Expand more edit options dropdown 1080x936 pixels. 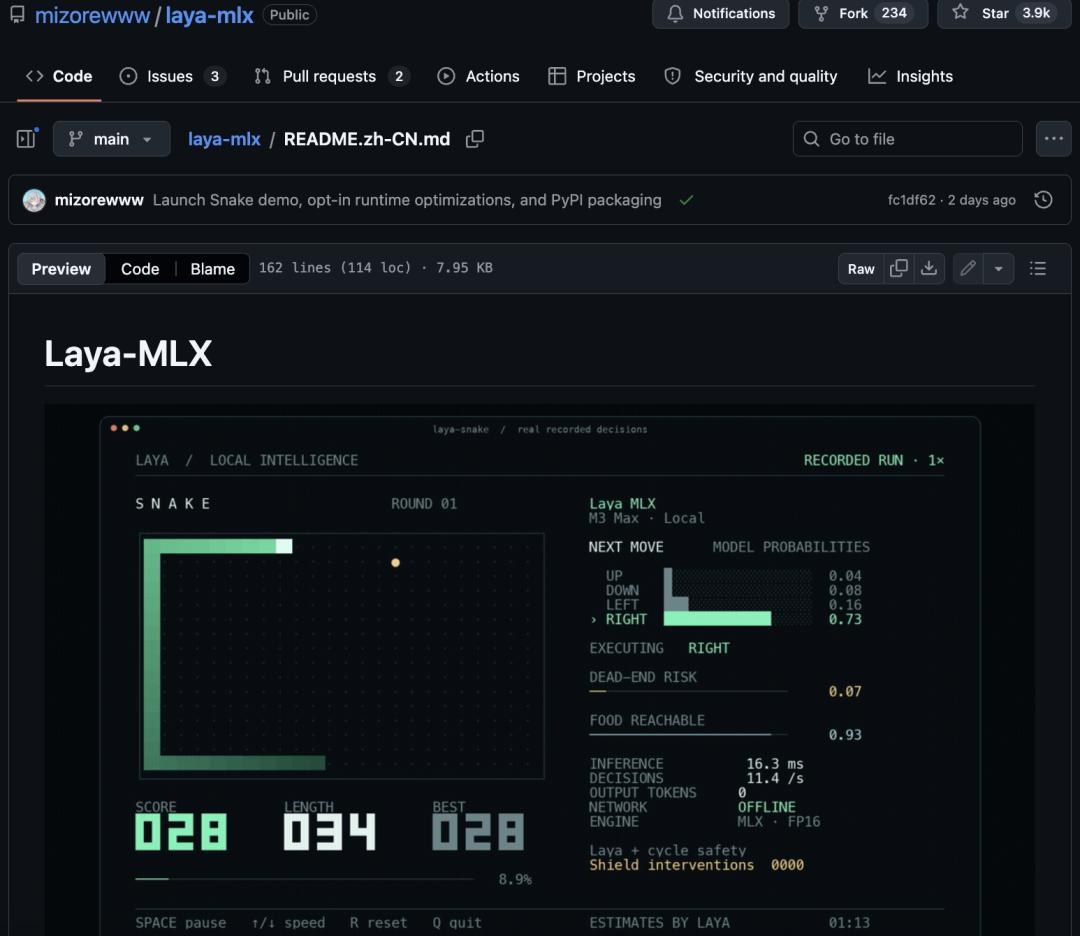999,269
